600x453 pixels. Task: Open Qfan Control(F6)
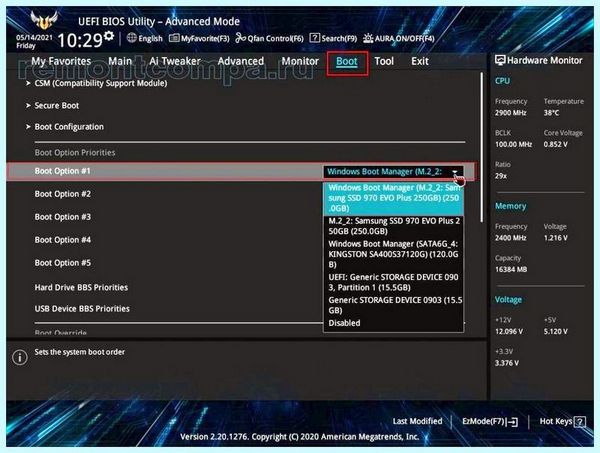click(269, 38)
